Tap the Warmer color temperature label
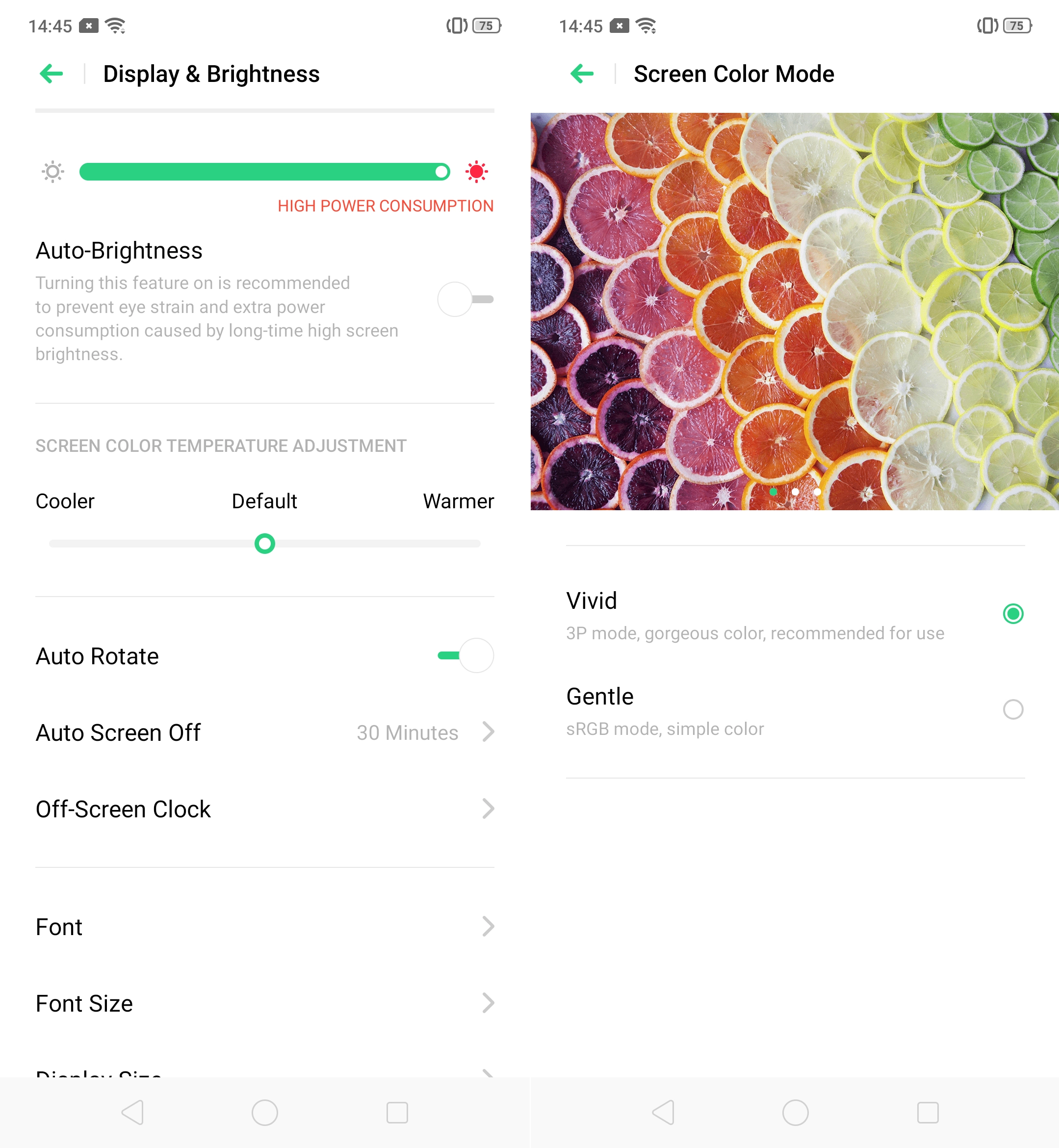The height and width of the screenshot is (1148, 1059). click(459, 501)
